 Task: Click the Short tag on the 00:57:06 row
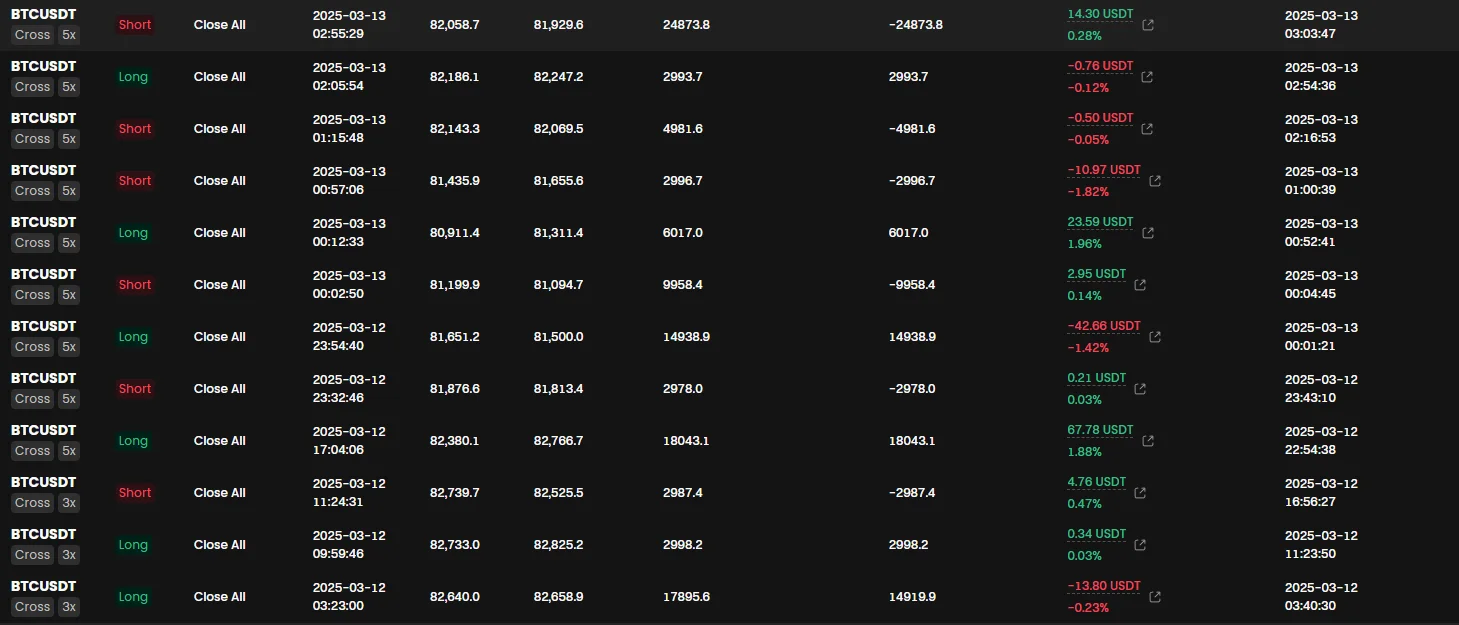click(x=135, y=181)
